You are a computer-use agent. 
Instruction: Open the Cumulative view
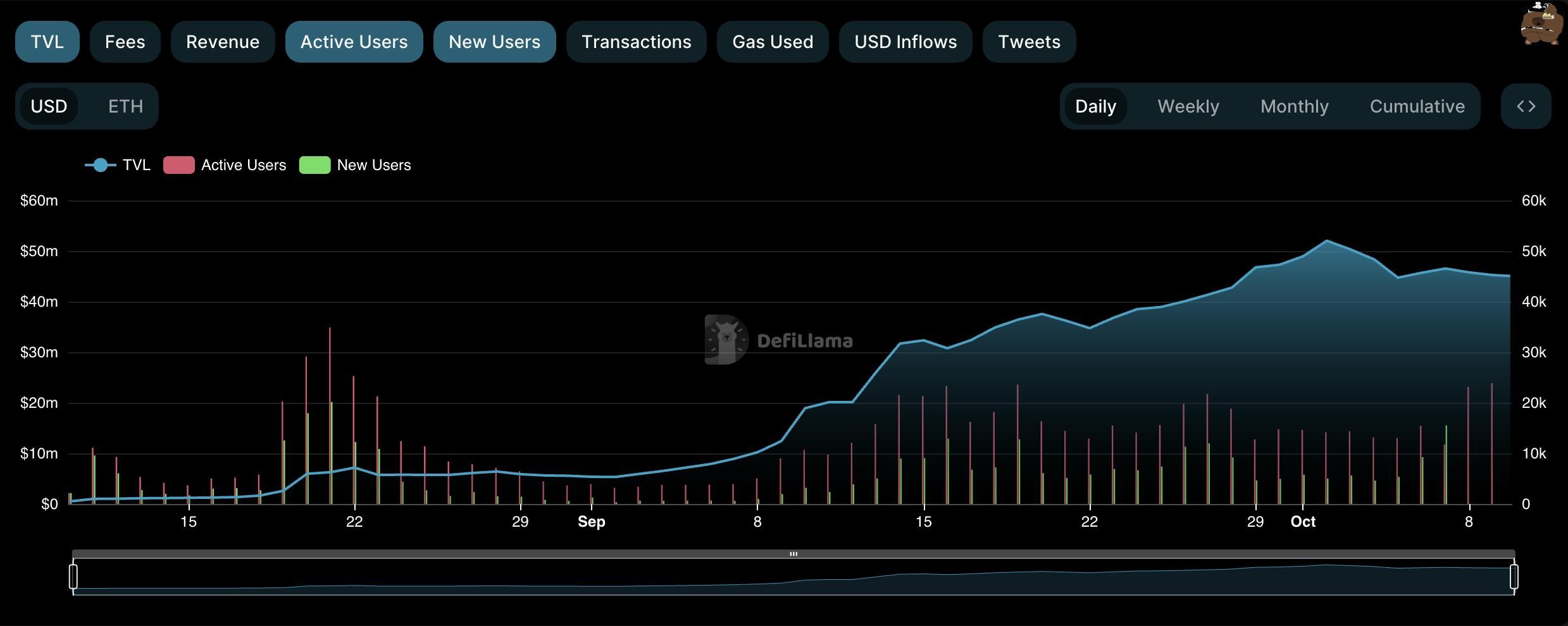coord(1417,106)
